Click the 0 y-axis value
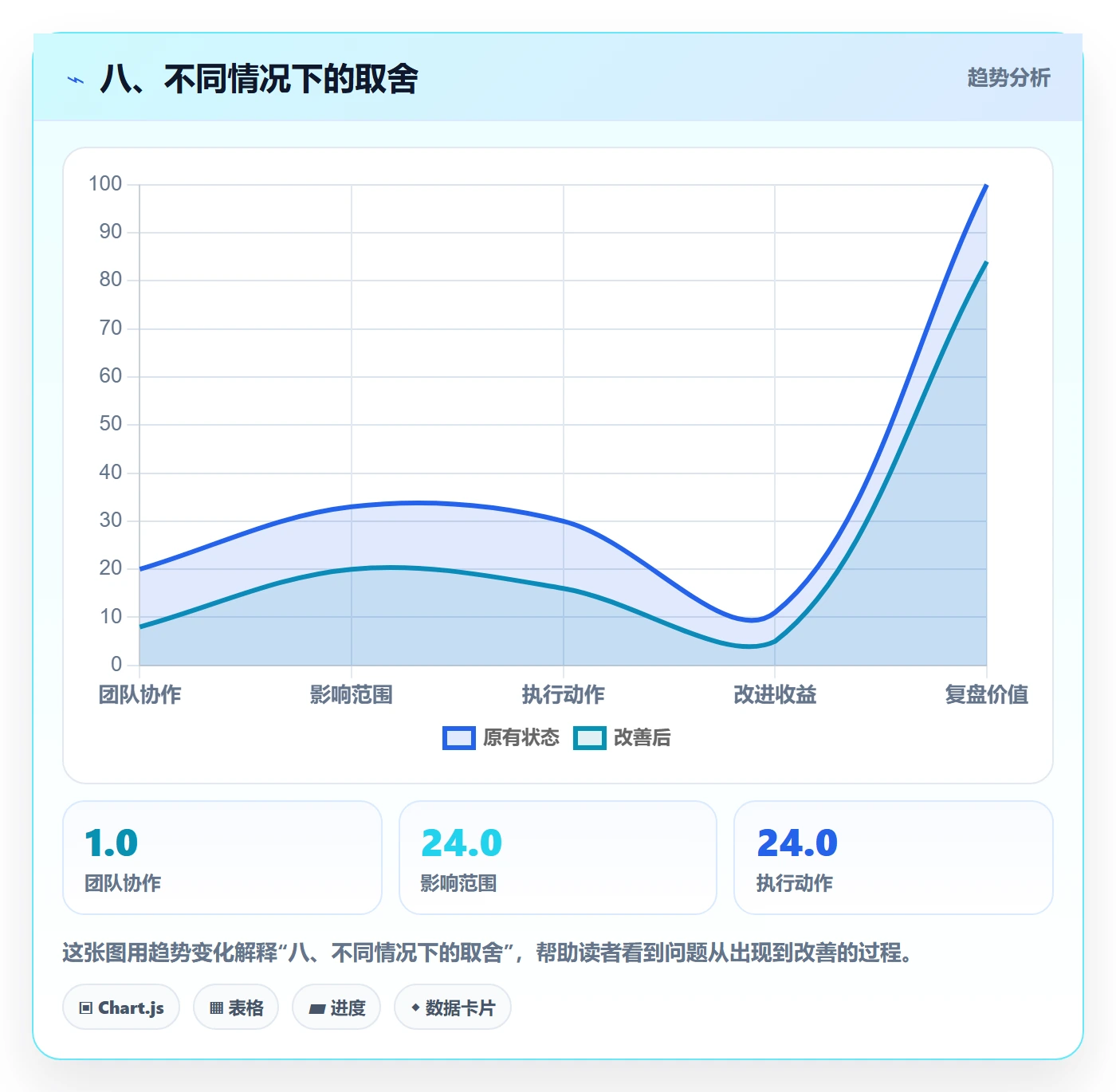The image size is (1116, 1092). pyautogui.click(x=116, y=664)
